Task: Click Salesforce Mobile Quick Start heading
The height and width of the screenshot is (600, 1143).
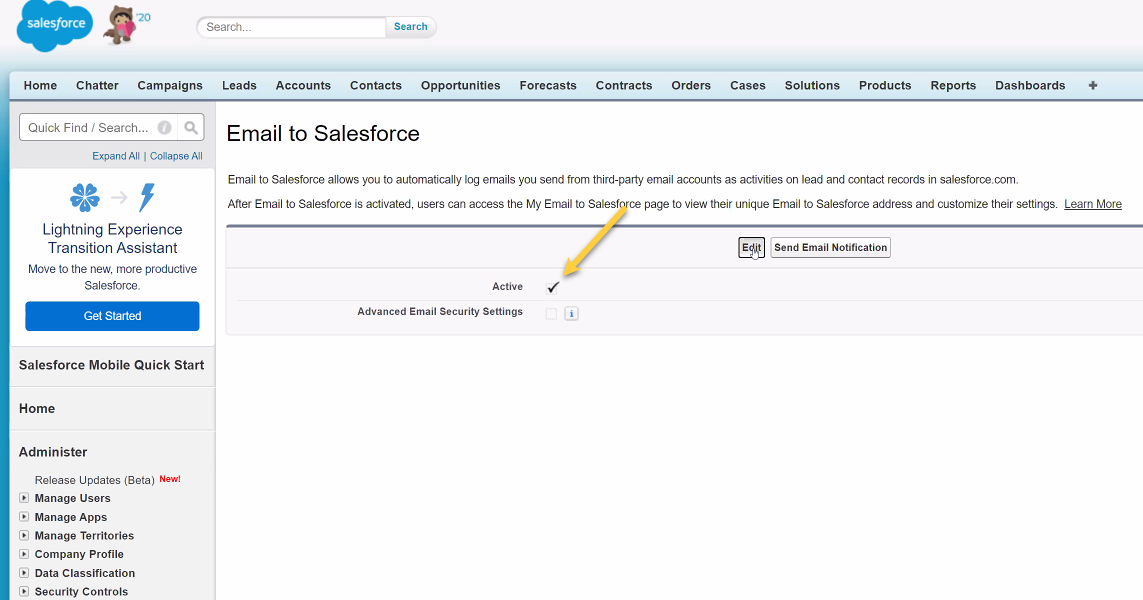Action: [112, 365]
